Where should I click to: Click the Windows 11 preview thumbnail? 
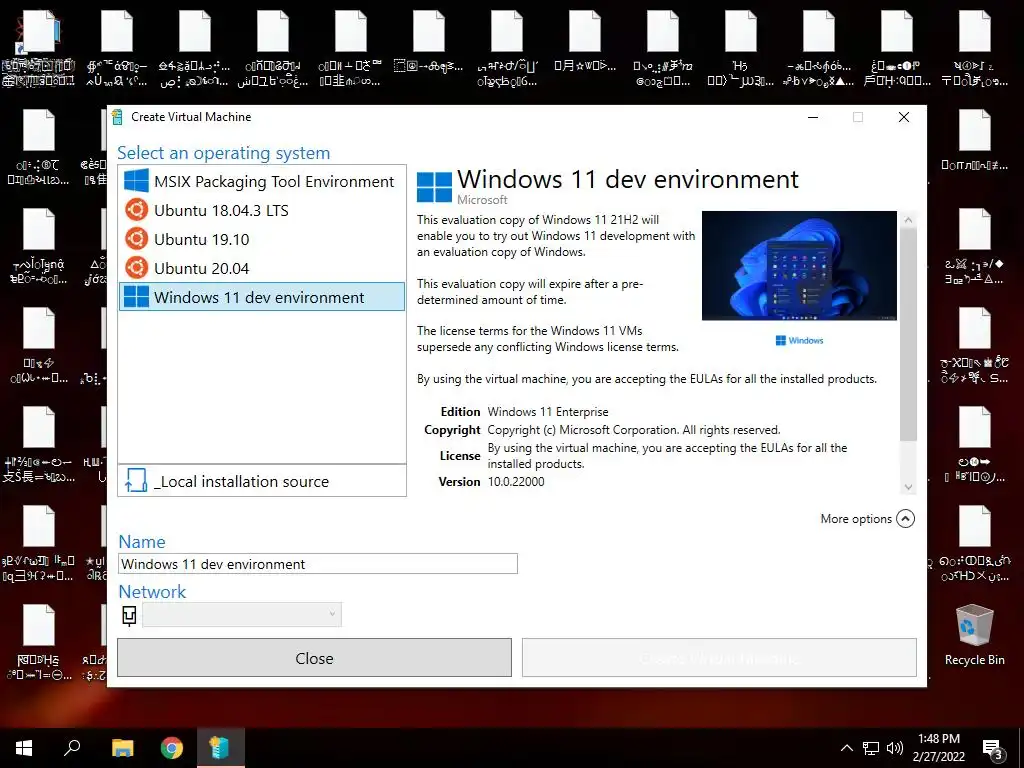tap(799, 266)
